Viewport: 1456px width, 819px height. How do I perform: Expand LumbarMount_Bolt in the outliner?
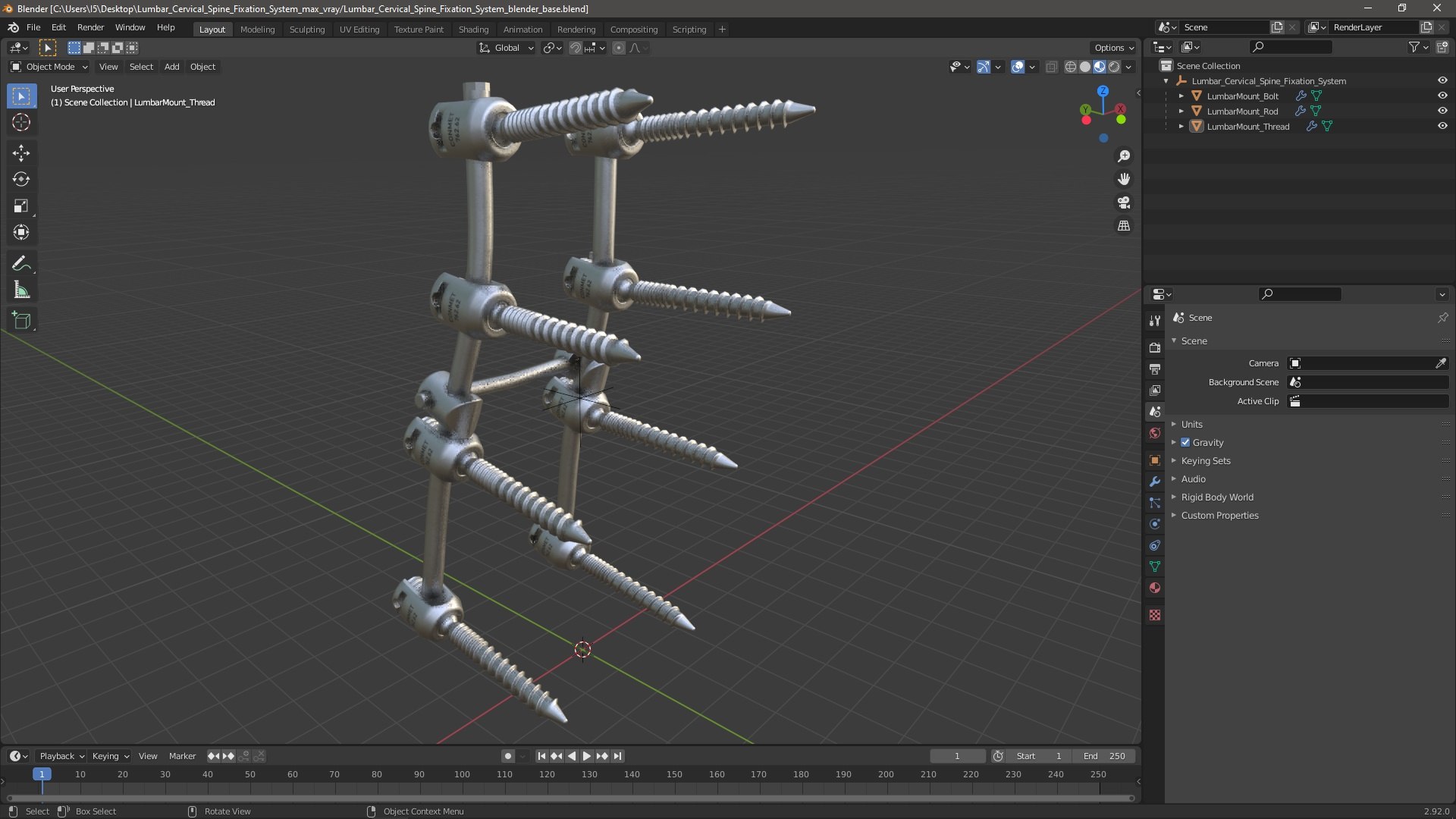coord(1181,96)
